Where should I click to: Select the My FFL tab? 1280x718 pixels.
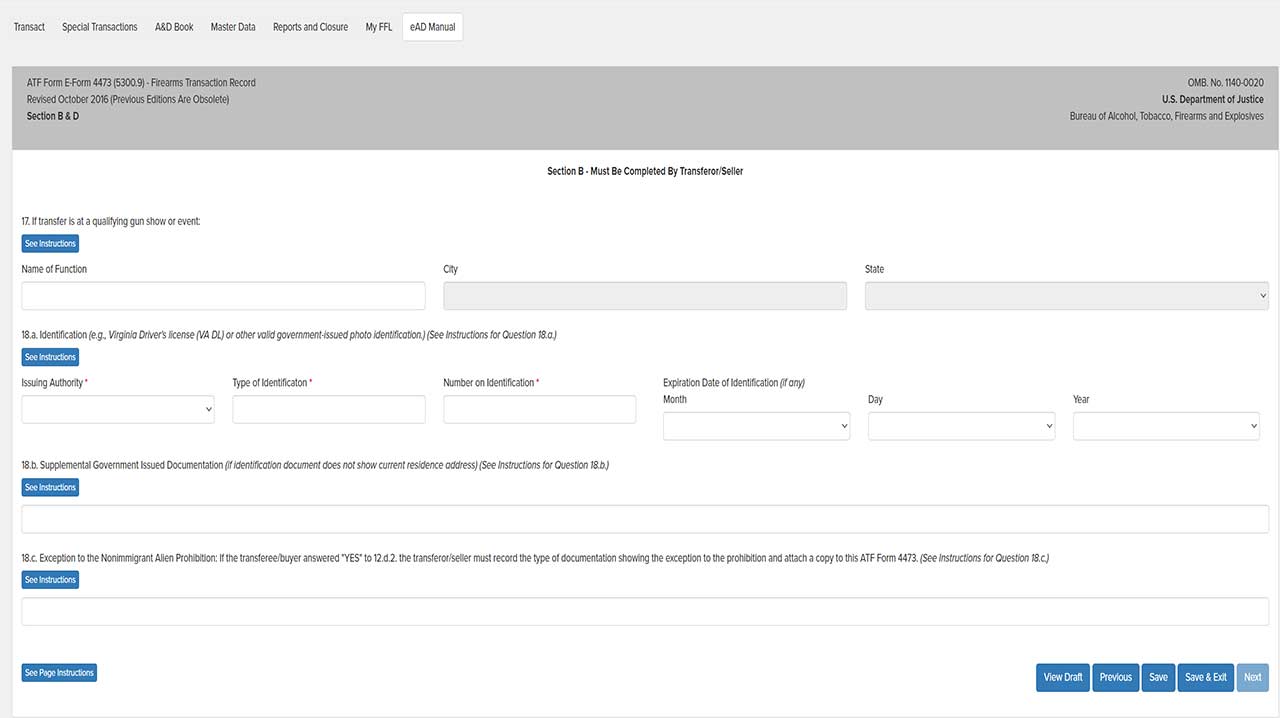pyautogui.click(x=378, y=27)
